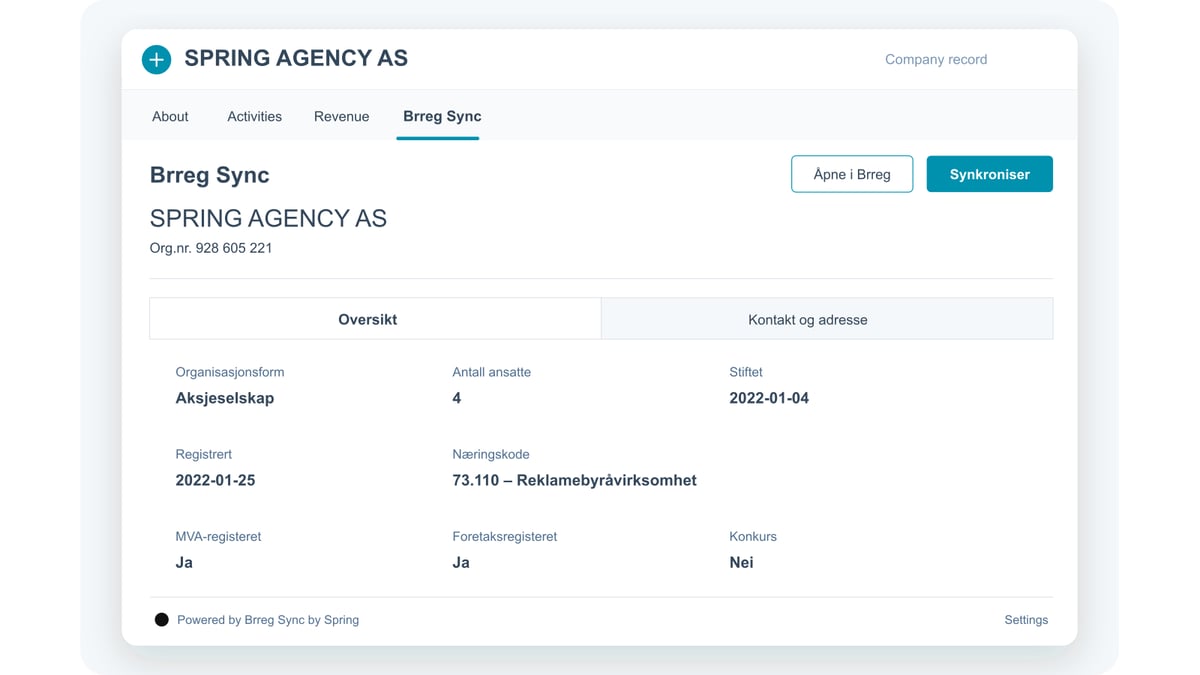The image size is (1200, 675).
Task: Click the Stiftet date 2022-01-04
Action: 769,398
